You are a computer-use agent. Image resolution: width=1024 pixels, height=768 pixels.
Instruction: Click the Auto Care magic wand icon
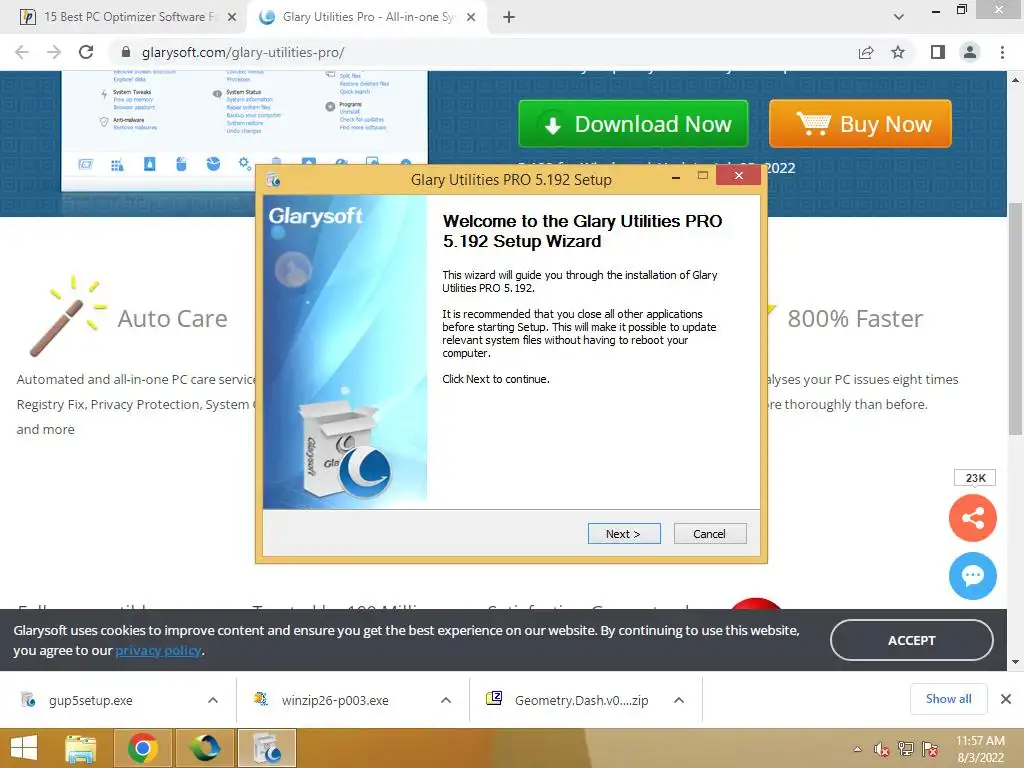point(68,316)
